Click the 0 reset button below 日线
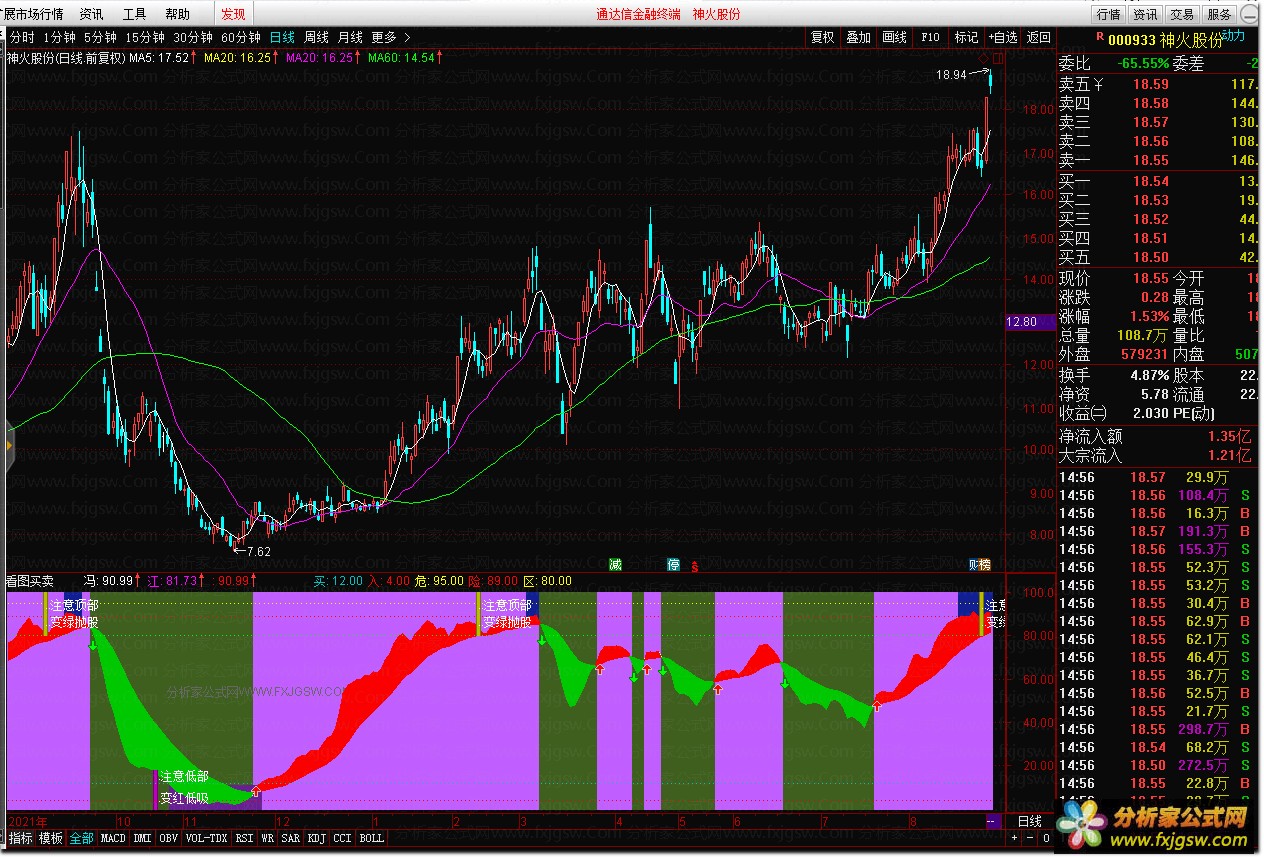 click(1047, 838)
